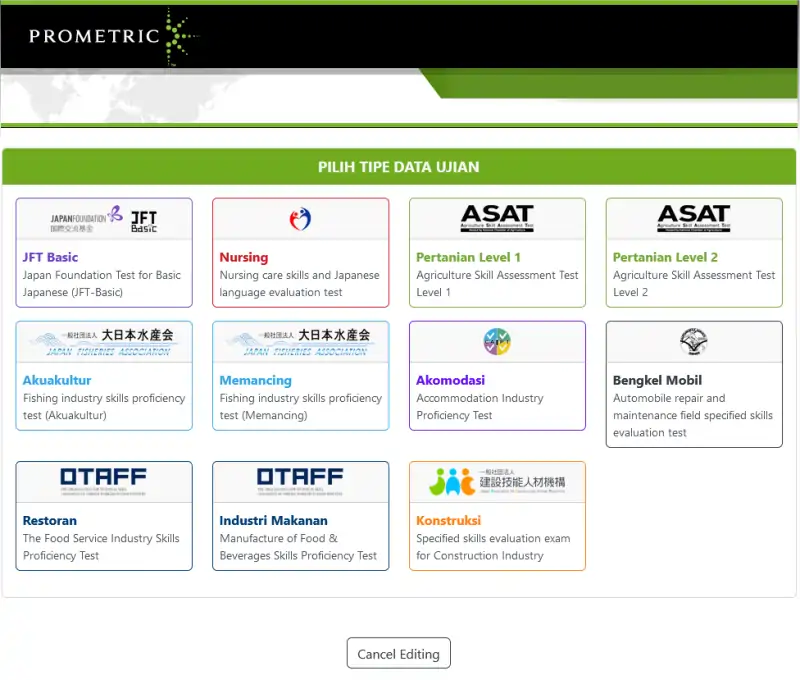Click Japan Fisheries Association logo on Memancing card
This screenshot has height=680, width=800.
[301, 342]
